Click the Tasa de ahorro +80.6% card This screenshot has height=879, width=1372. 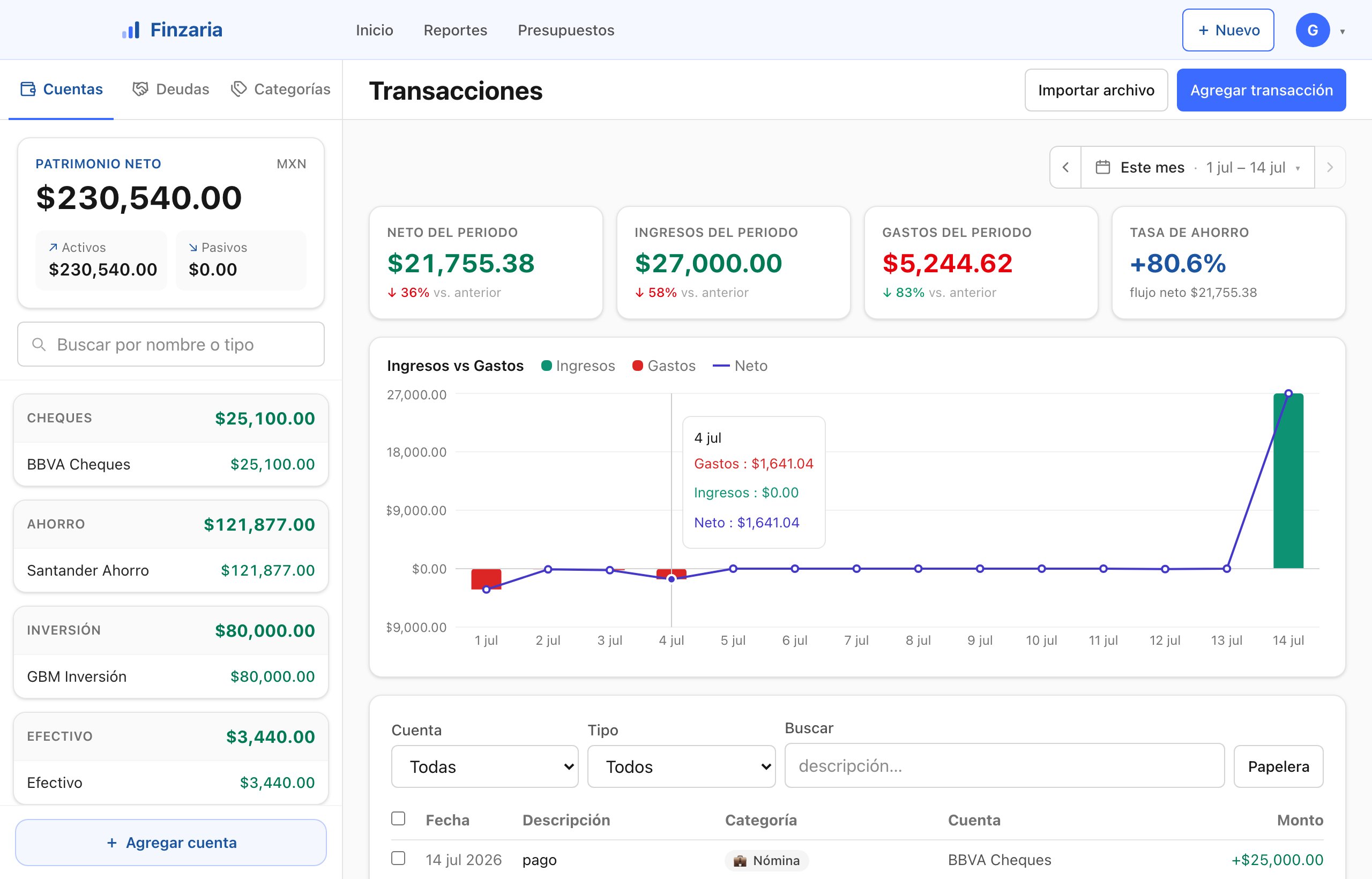(1229, 263)
